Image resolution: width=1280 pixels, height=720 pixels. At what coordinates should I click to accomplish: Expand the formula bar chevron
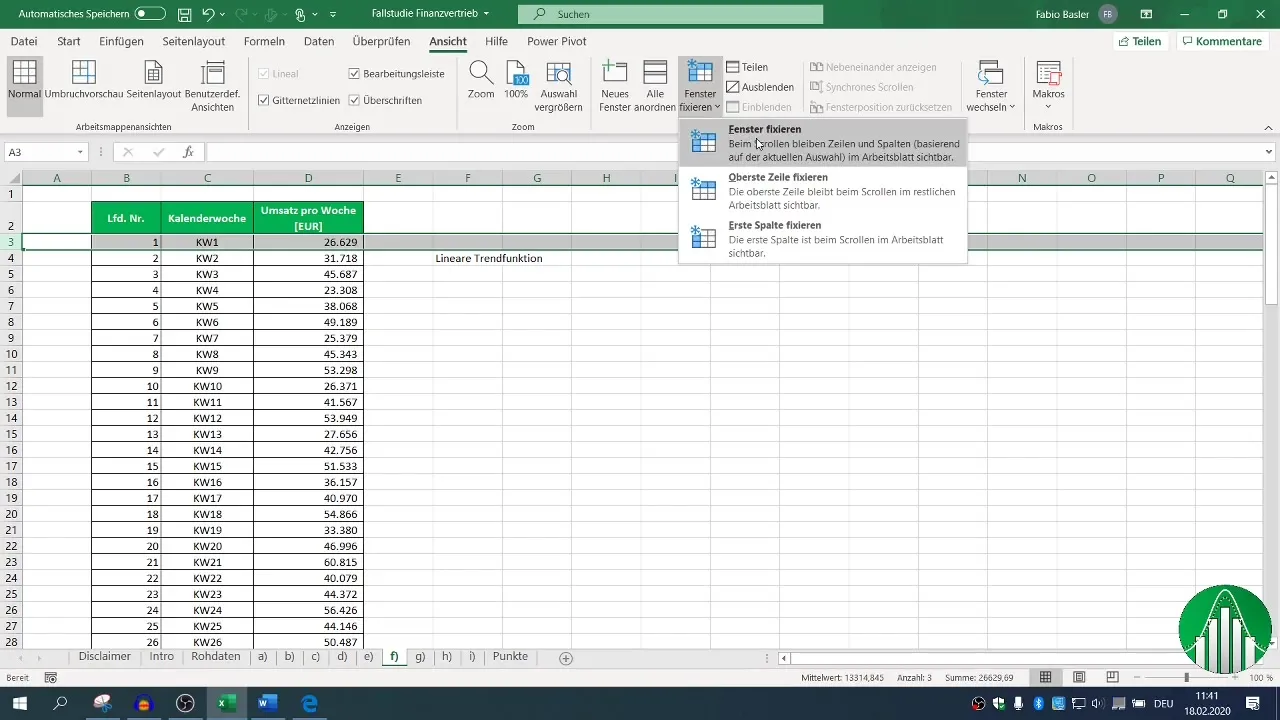[1269, 152]
